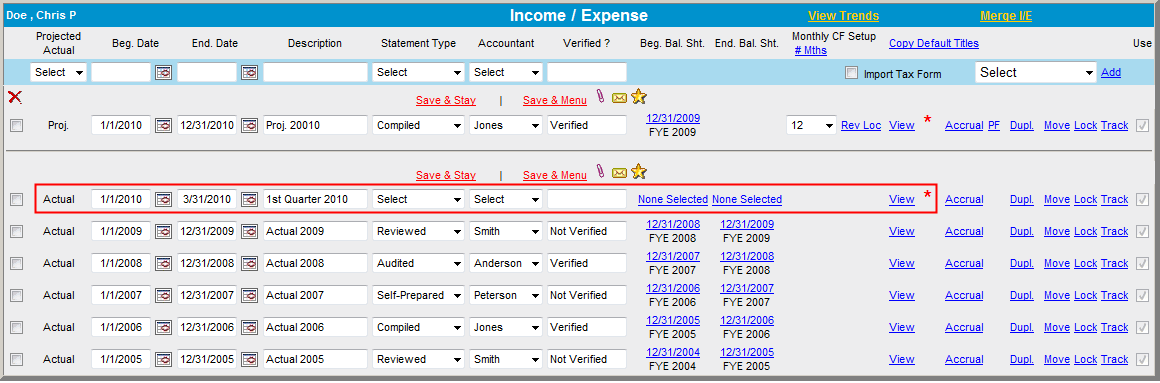The height and width of the screenshot is (383, 1160).
Task: Open Beg. Date calendar for 1st Quarter 2010
Action: coord(163,200)
